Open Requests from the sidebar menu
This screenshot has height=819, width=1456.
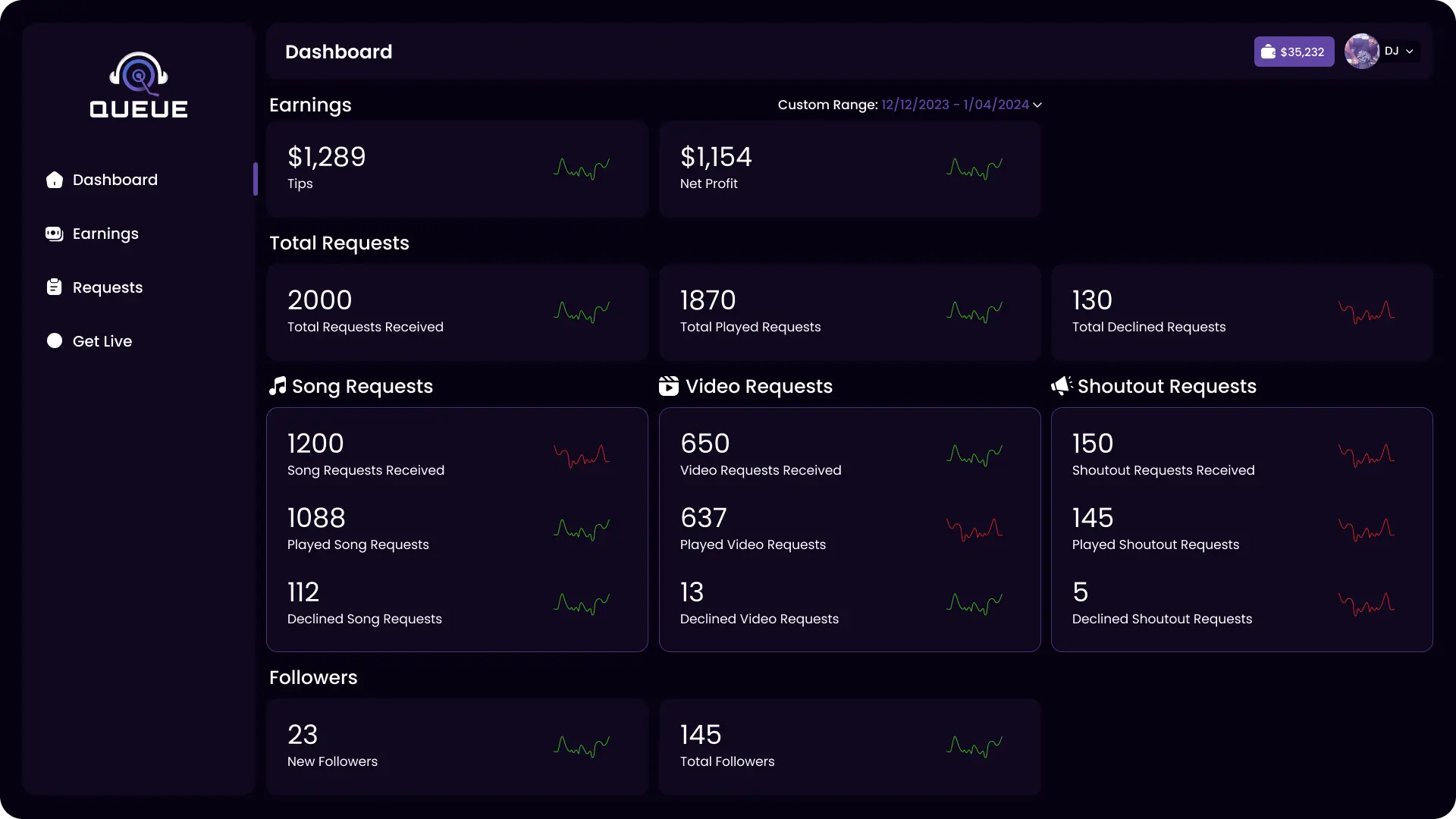coord(108,287)
